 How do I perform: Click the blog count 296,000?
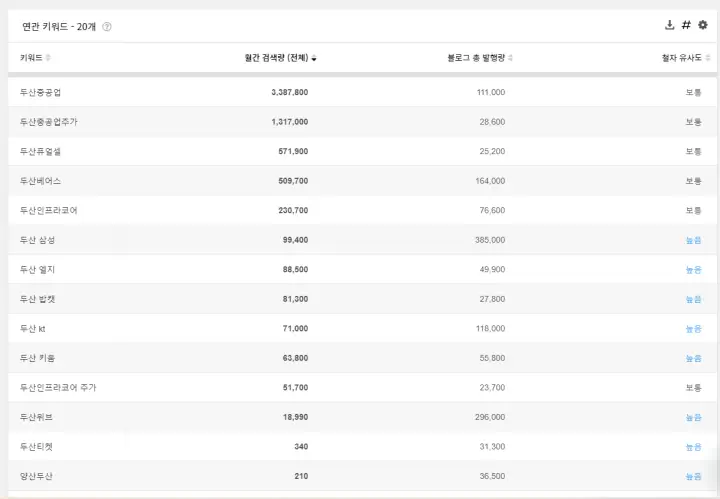click(490, 417)
